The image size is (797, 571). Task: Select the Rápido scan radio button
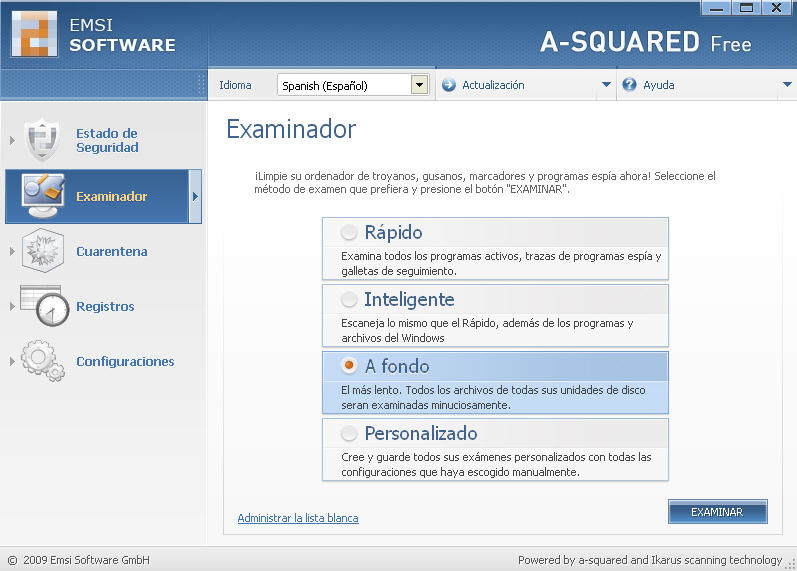coord(349,232)
